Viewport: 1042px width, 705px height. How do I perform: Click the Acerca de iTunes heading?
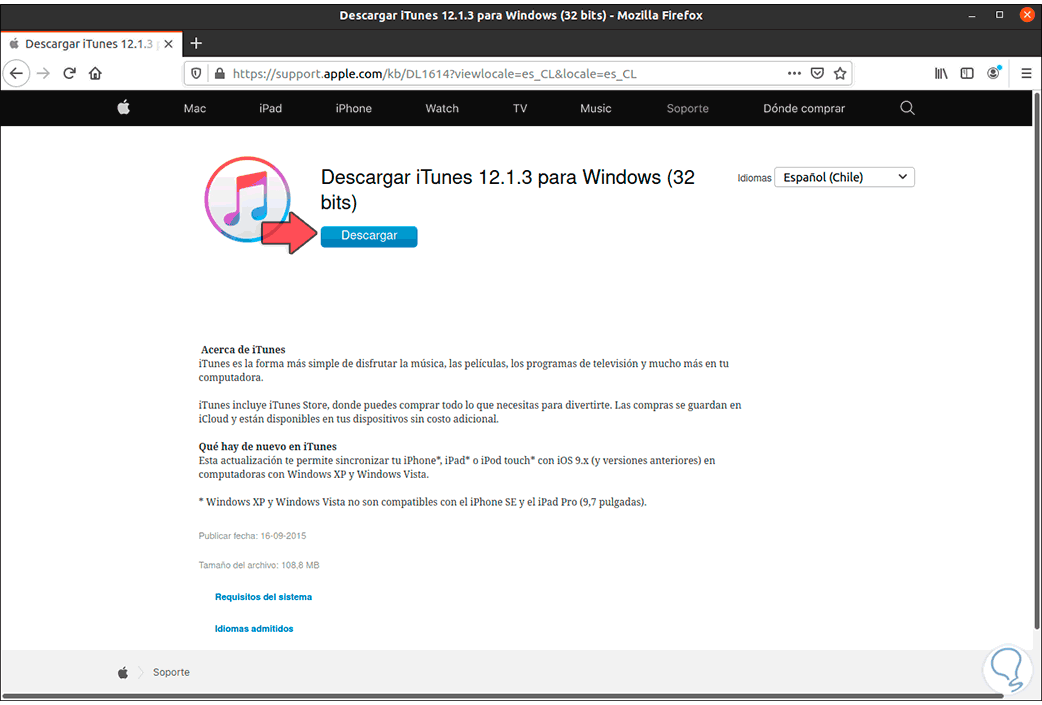click(243, 350)
